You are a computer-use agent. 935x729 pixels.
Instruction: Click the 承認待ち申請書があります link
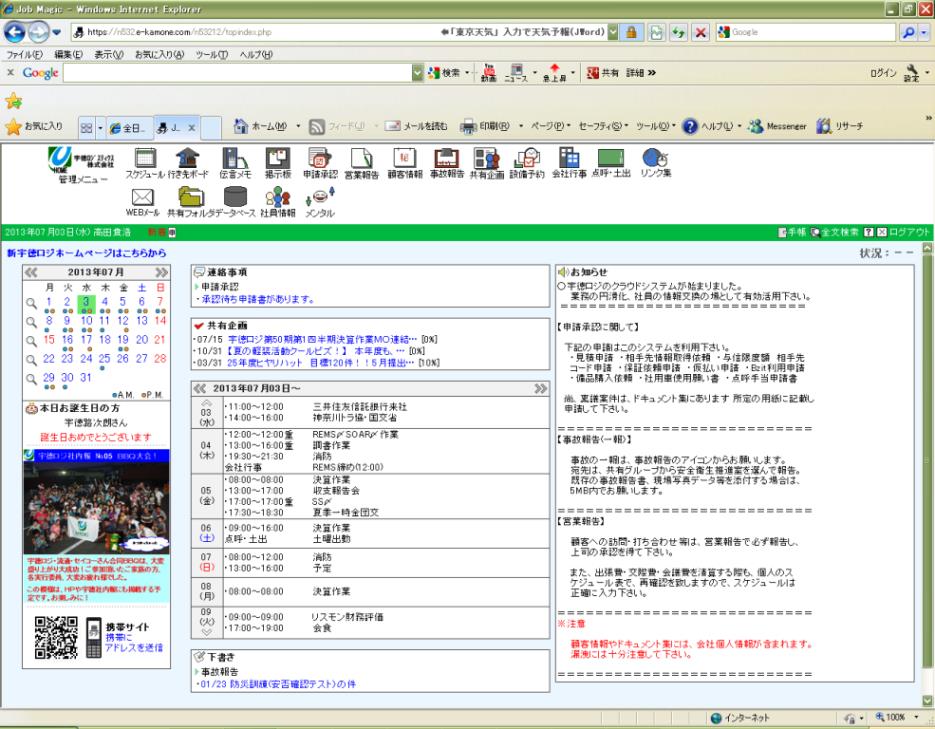(x=255, y=298)
